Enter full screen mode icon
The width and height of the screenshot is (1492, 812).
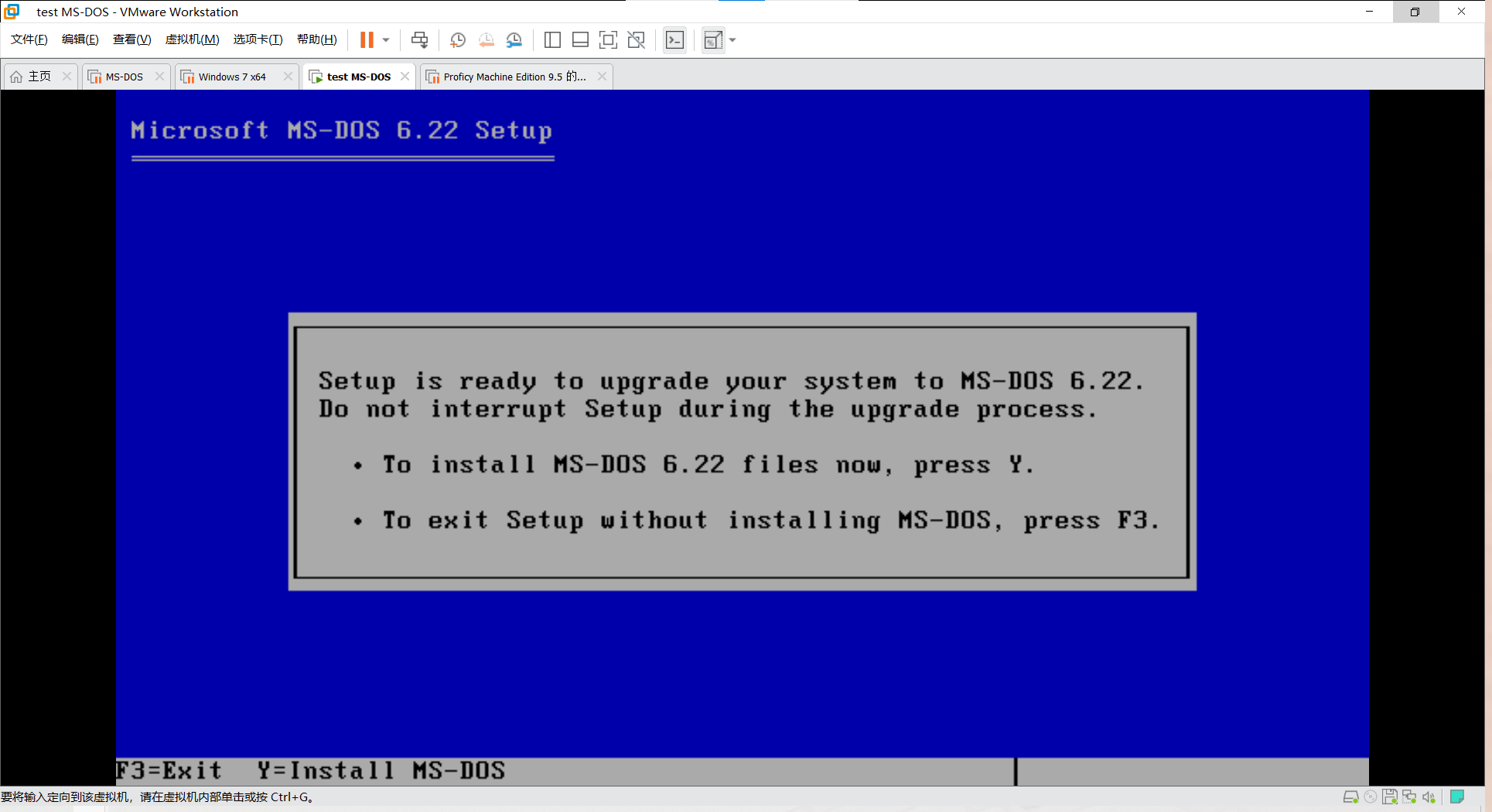[x=608, y=39]
